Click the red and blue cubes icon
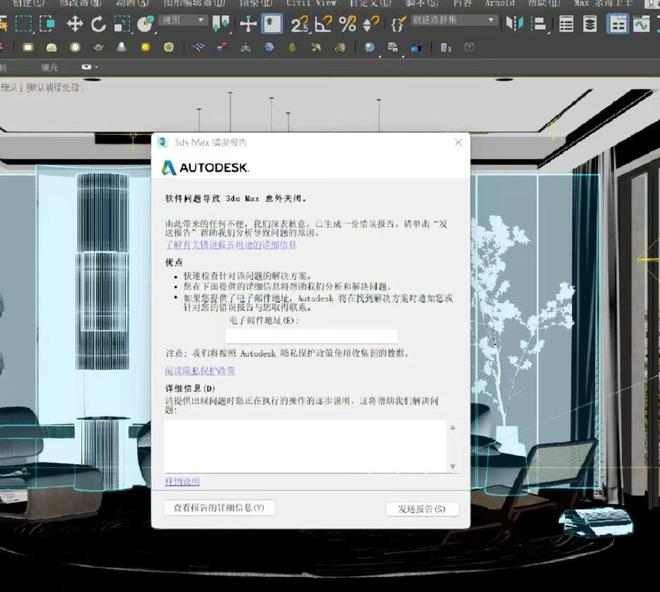Screen dimensions: 660x592 point(222,47)
